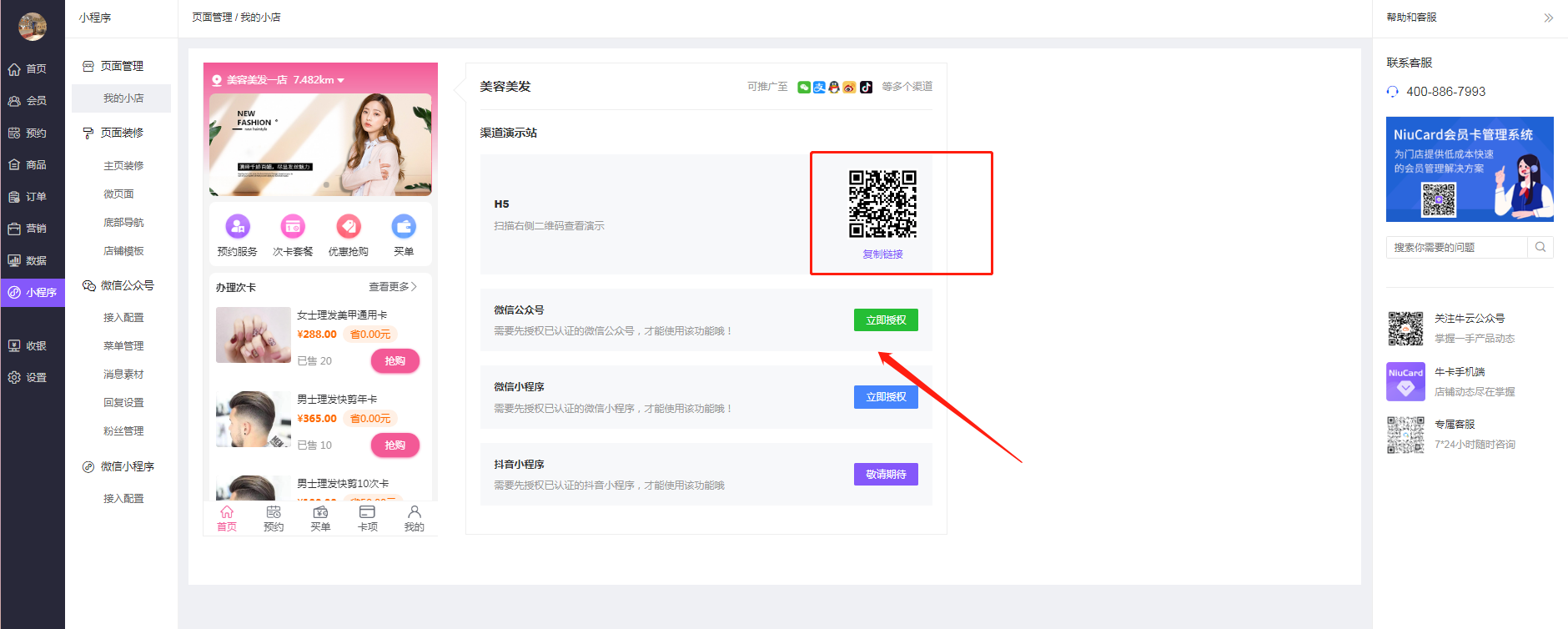Open the 设置 sidebar section
This screenshot has width=1568, height=629.
click(33, 378)
